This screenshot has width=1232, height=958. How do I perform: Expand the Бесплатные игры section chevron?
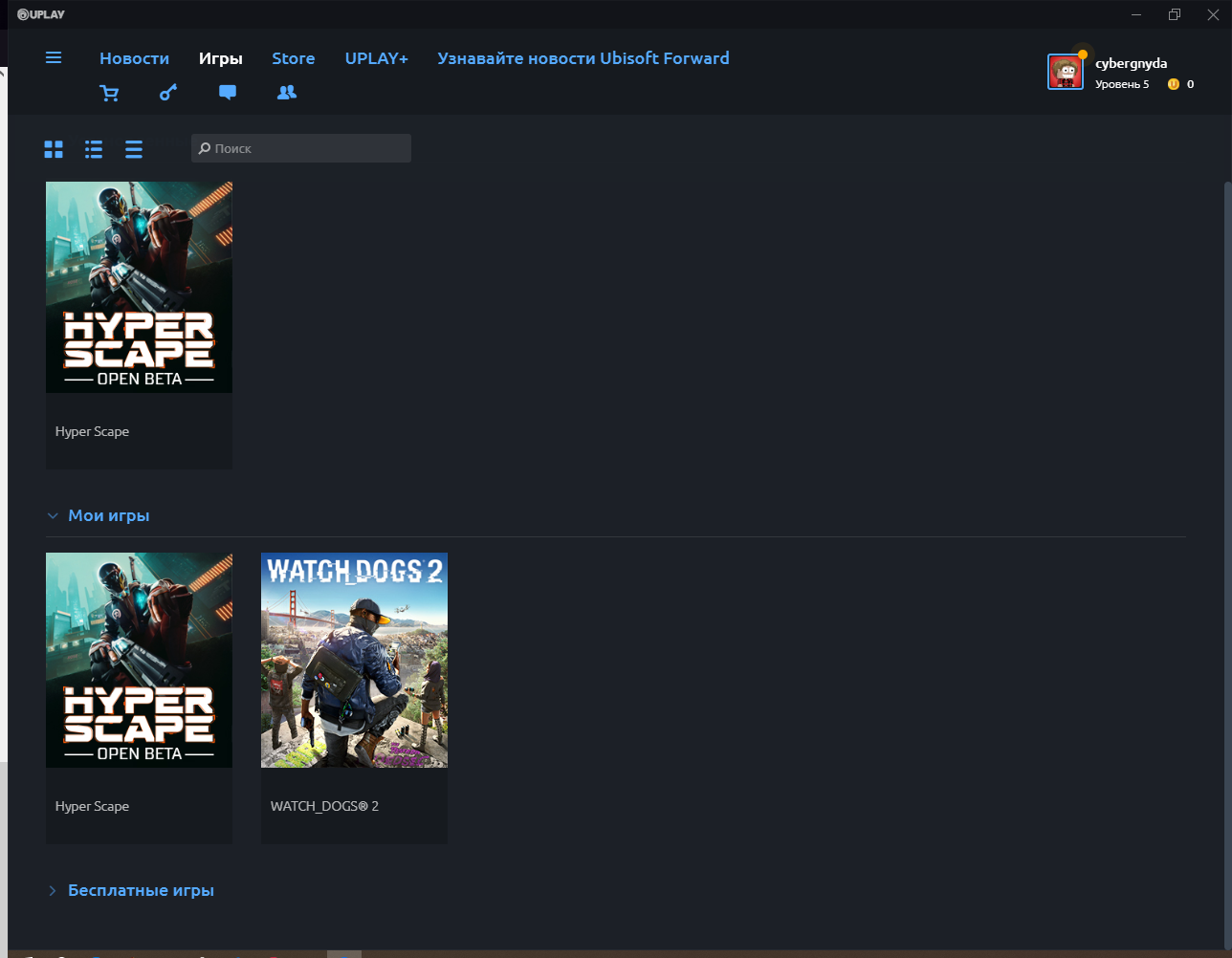53,891
